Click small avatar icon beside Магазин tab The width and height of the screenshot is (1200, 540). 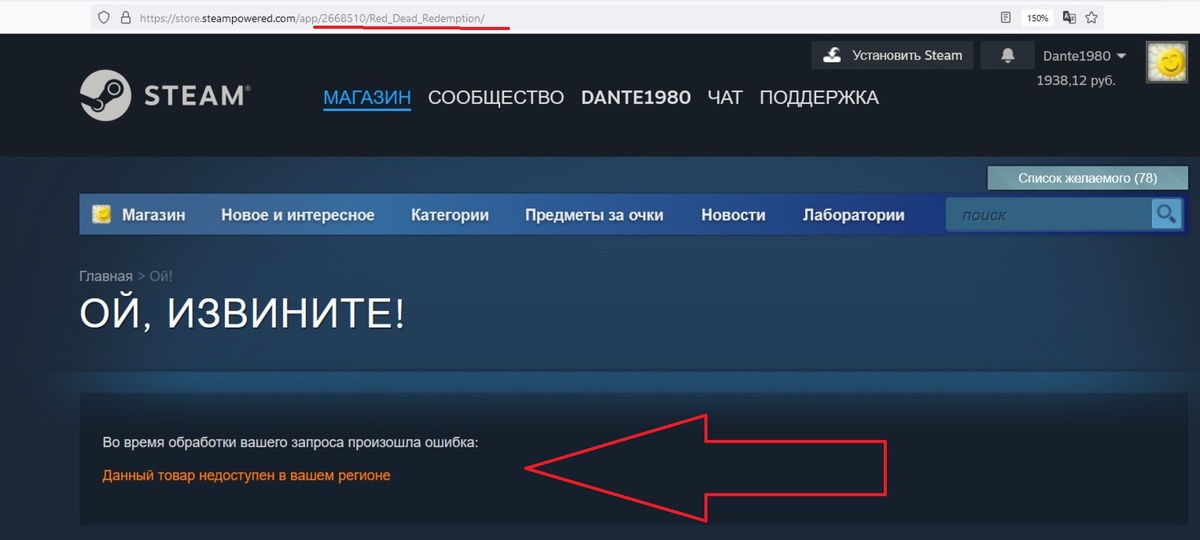[x=101, y=214]
